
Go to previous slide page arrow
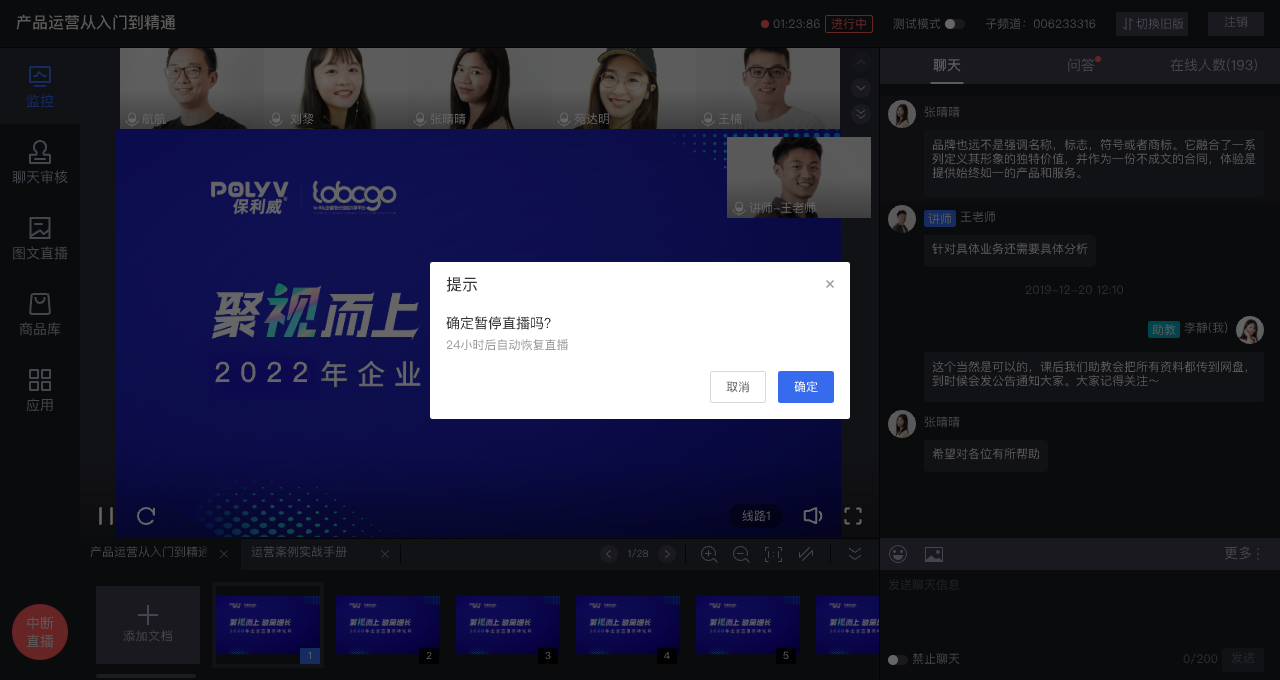(x=609, y=554)
